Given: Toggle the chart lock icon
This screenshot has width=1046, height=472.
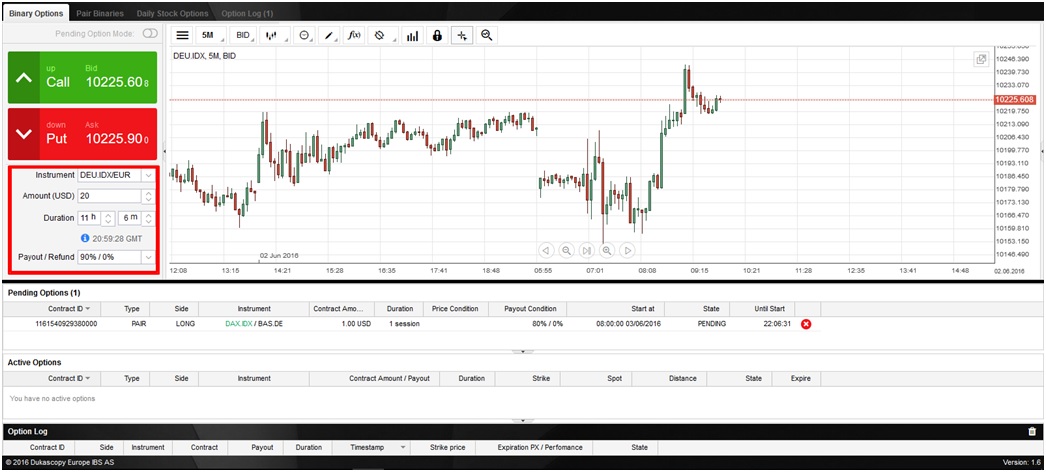Looking at the screenshot, I should click(x=437, y=35).
